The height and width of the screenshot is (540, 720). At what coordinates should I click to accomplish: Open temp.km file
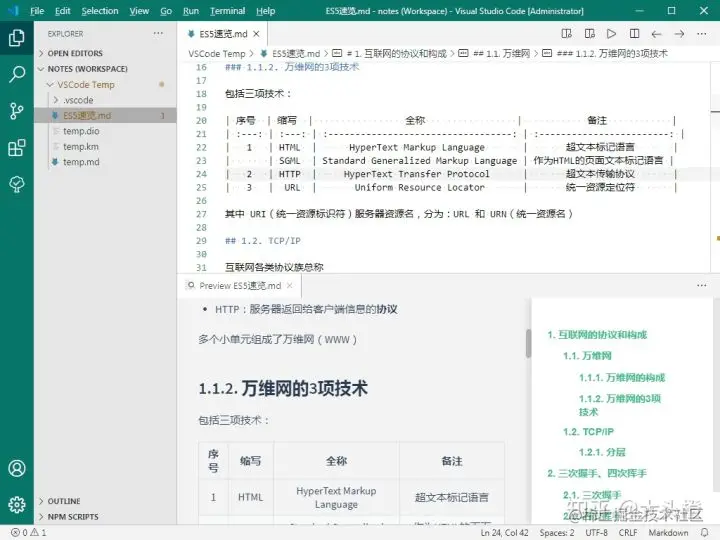[81, 146]
